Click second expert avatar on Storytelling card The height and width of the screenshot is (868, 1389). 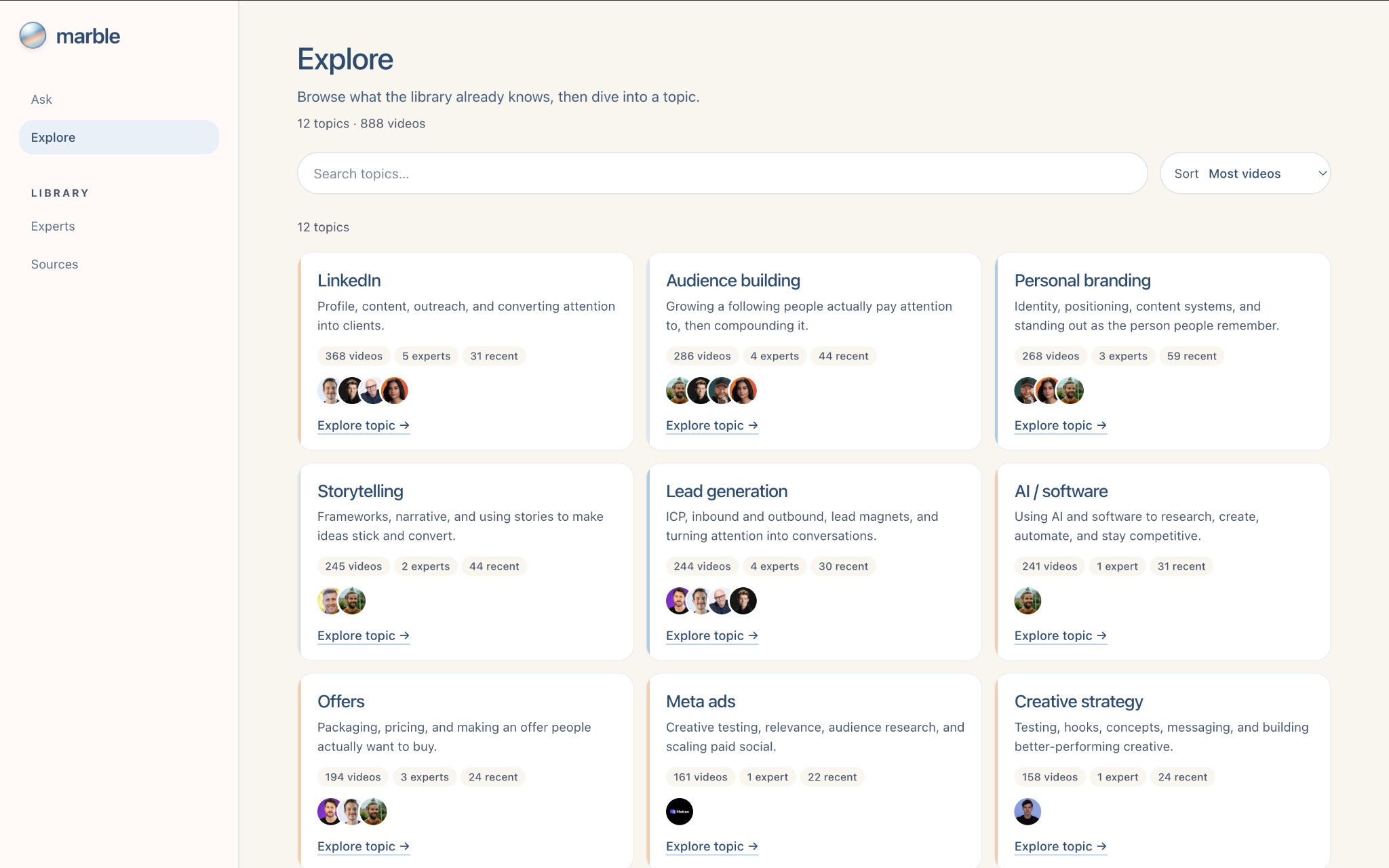tap(352, 601)
